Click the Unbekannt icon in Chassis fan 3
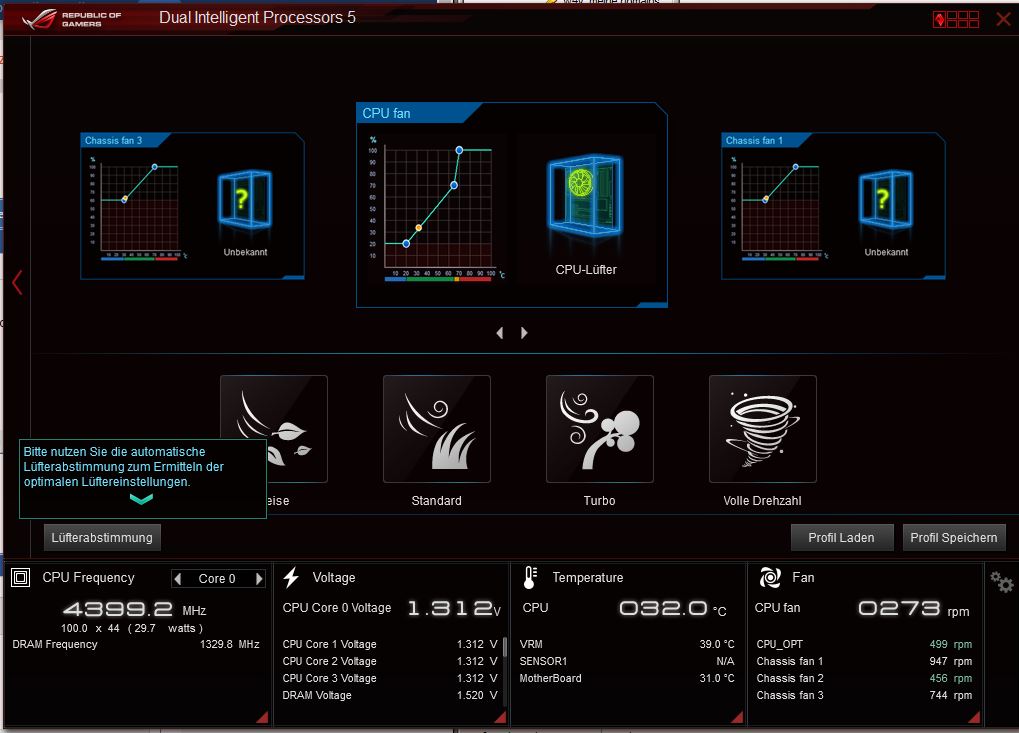This screenshot has width=1019, height=733. [245, 199]
